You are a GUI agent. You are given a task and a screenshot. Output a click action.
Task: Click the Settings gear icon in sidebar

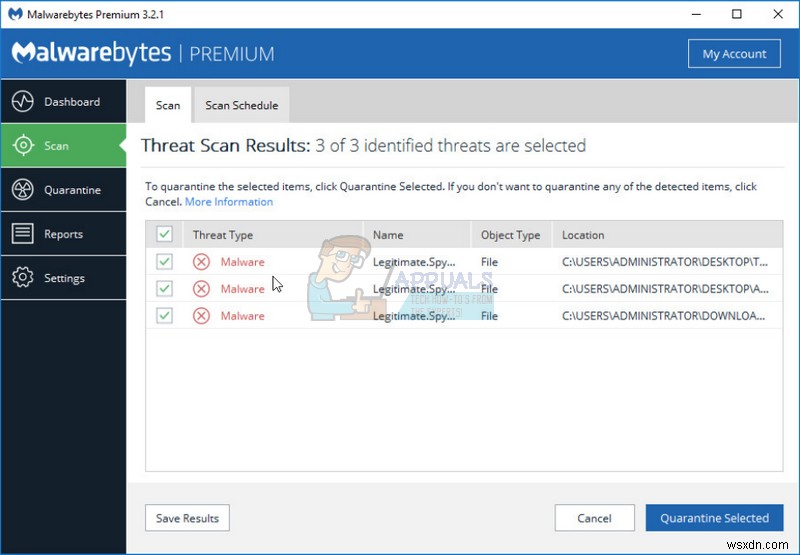coord(23,278)
